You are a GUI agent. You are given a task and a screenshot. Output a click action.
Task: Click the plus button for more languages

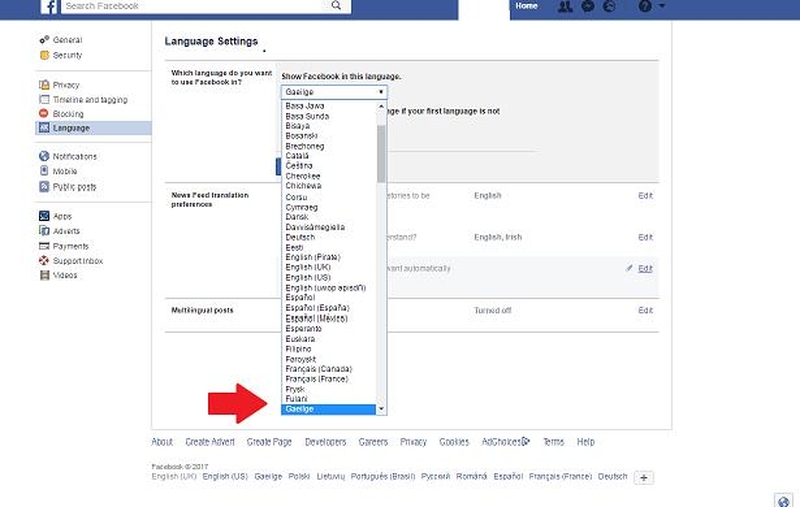[x=645, y=478]
